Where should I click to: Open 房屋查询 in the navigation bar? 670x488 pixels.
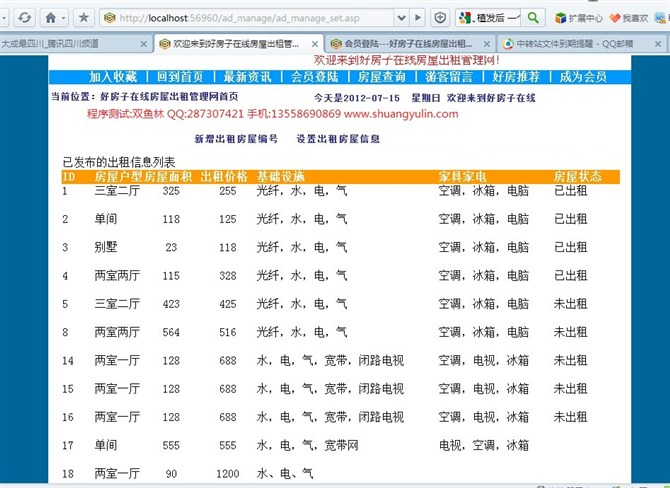click(381, 77)
